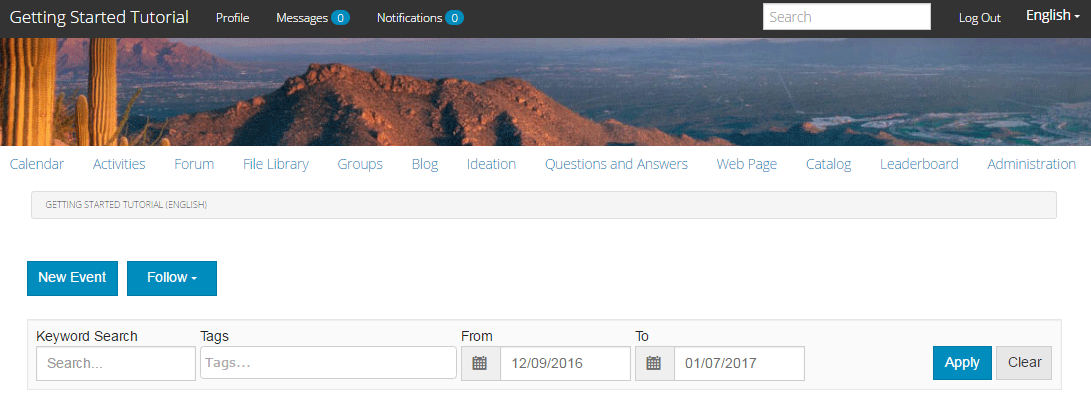This screenshot has width=1091, height=413.
Task: Open the English language dropdown
Action: coord(1053,16)
